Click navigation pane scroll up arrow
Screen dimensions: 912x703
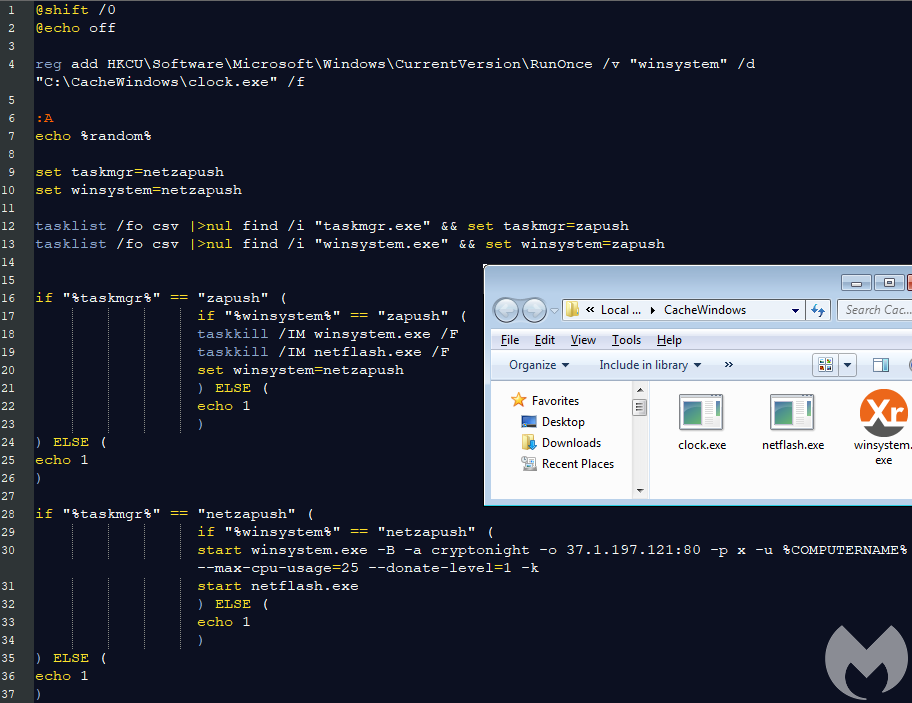click(640, 390)
